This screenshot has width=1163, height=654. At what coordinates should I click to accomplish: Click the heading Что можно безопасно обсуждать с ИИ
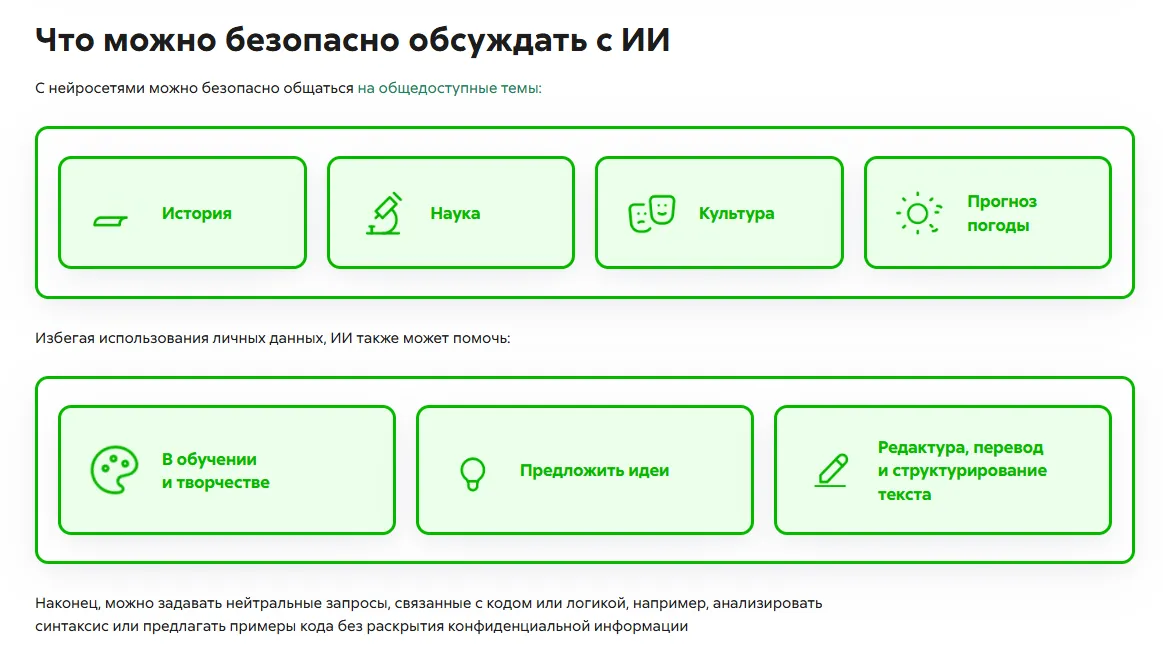pyautogui.click(x=352, y=40)
